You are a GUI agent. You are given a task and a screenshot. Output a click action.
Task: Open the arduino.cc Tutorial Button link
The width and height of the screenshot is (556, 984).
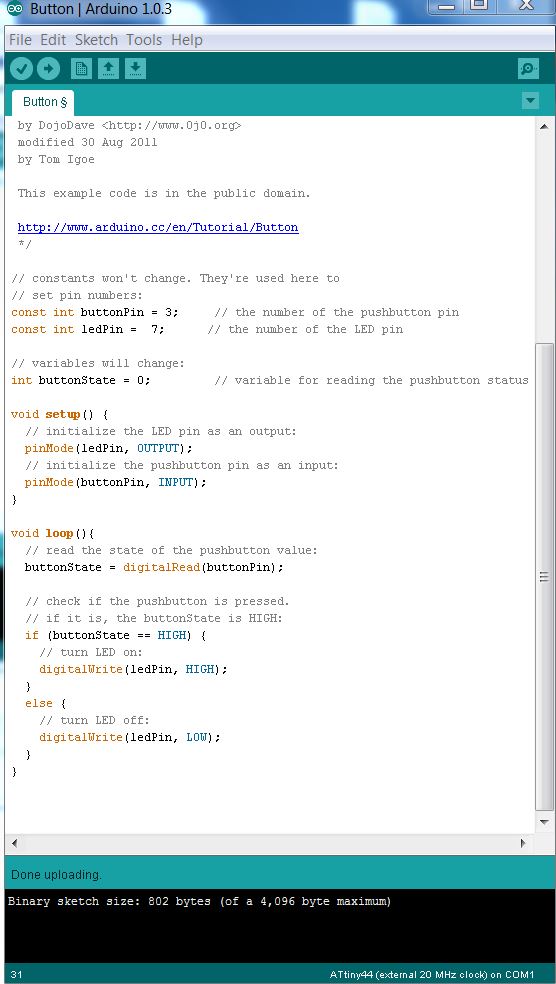(158, 228)
